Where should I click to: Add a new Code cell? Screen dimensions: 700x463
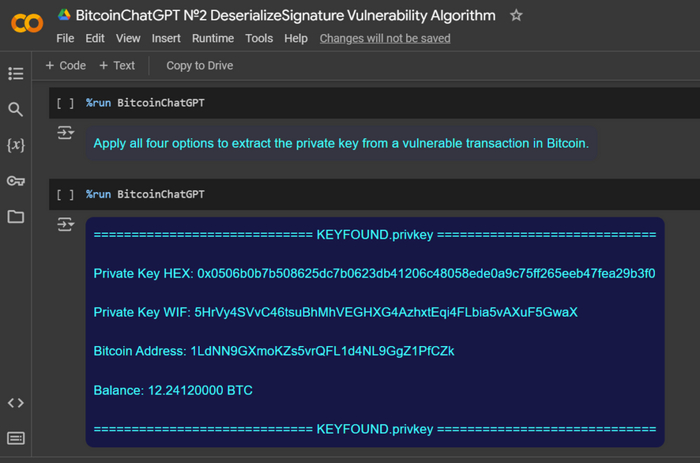[66, 66]
